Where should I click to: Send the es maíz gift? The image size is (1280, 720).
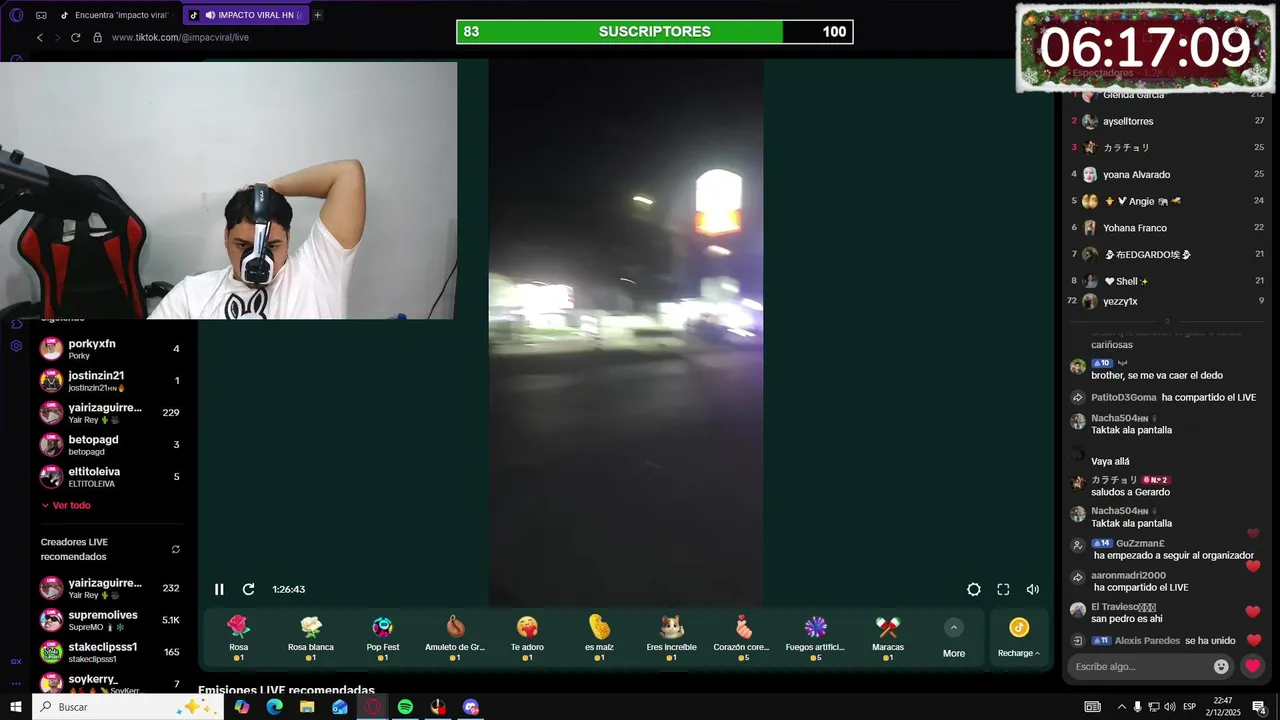point(599,637)
